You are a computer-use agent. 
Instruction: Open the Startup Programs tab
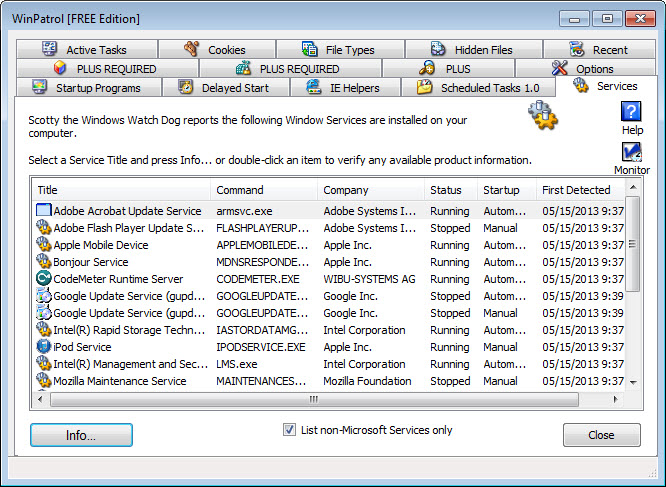[89, 87]
